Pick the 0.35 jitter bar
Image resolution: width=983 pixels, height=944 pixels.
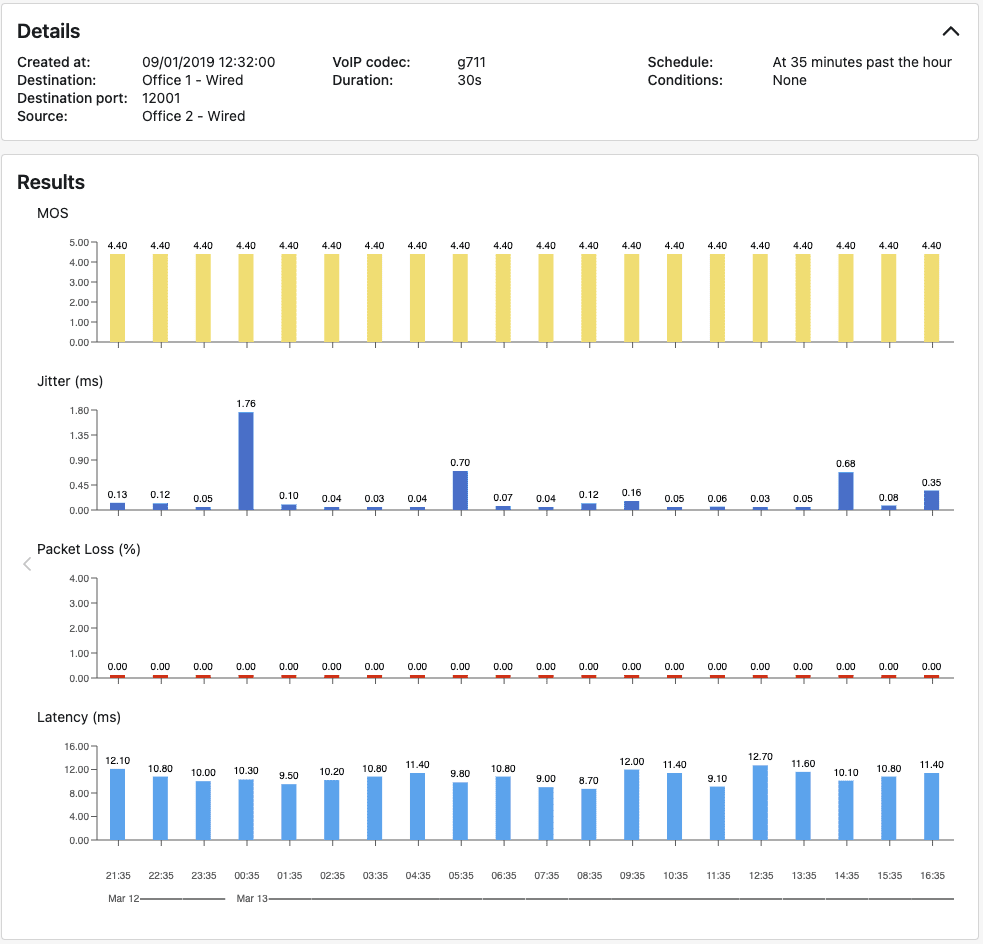931,500
